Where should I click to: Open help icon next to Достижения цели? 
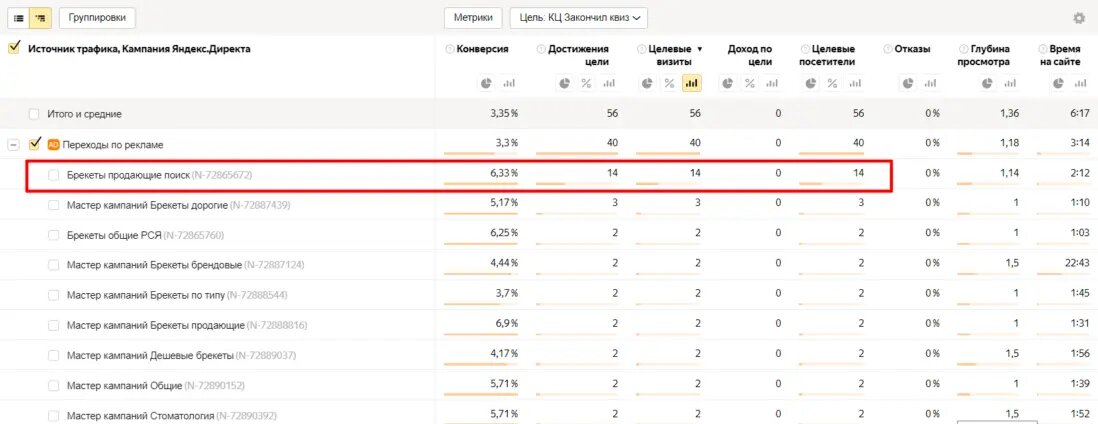pyautogui.click(x=541, y=49)
